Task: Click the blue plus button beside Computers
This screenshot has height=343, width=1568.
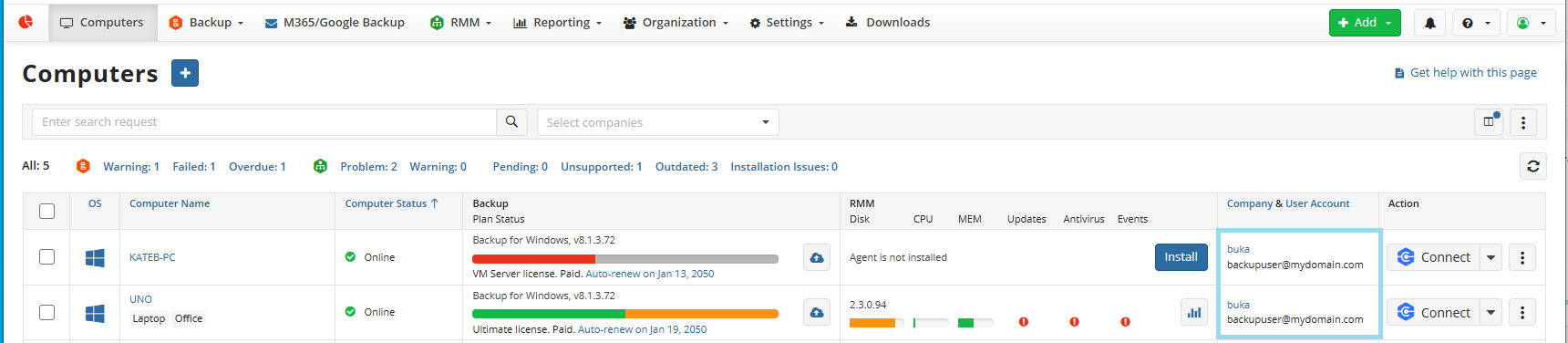Action: [x=185, y=73]
